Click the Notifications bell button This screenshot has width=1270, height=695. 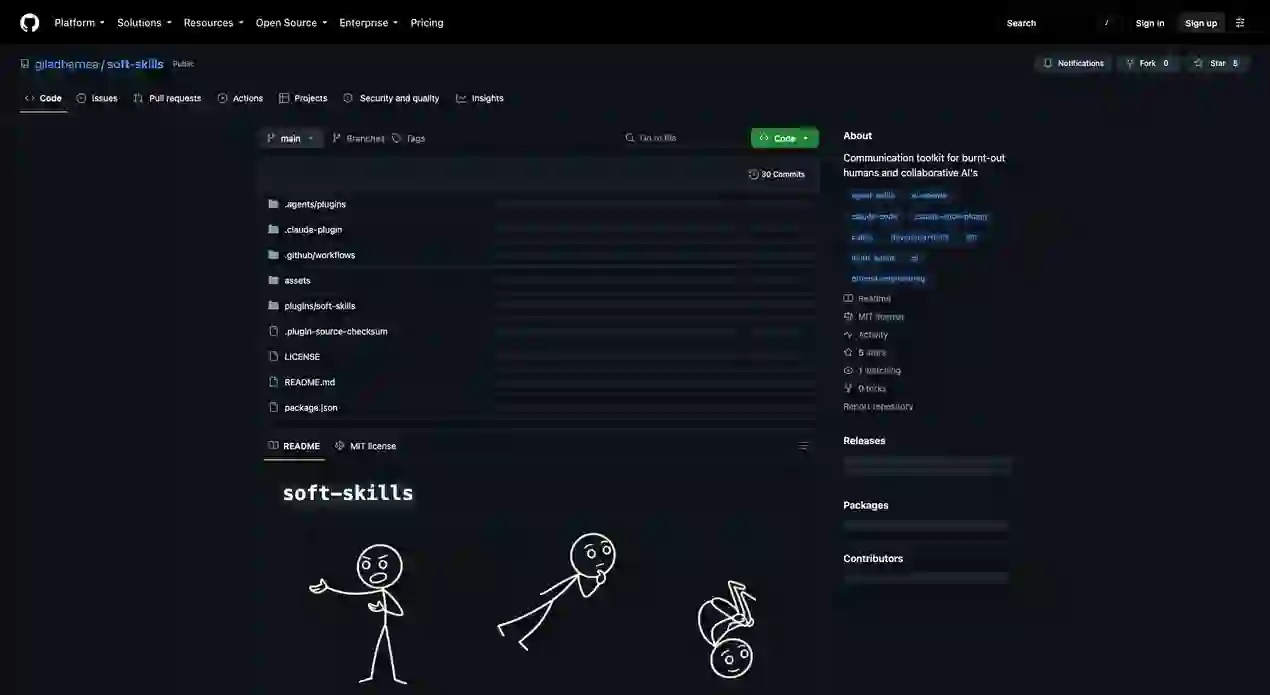point(1072,63)
